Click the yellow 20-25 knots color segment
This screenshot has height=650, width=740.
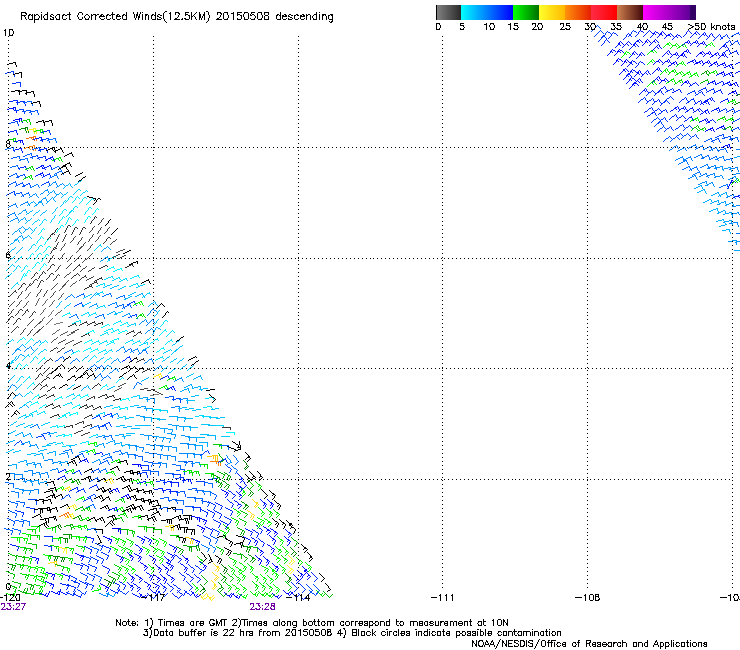pos(552,12)
